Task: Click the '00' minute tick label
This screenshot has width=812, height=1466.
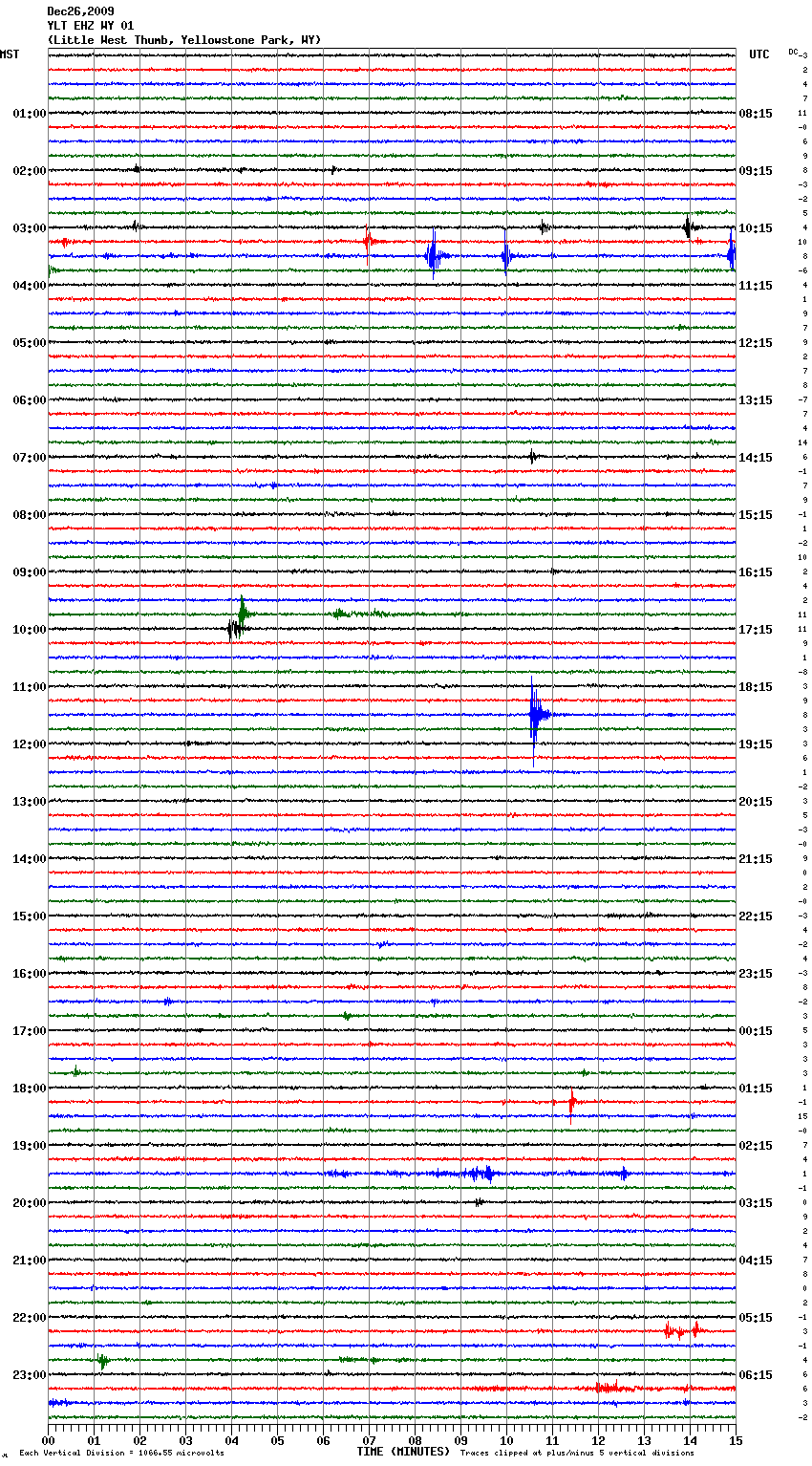Action: point(49,1440)
